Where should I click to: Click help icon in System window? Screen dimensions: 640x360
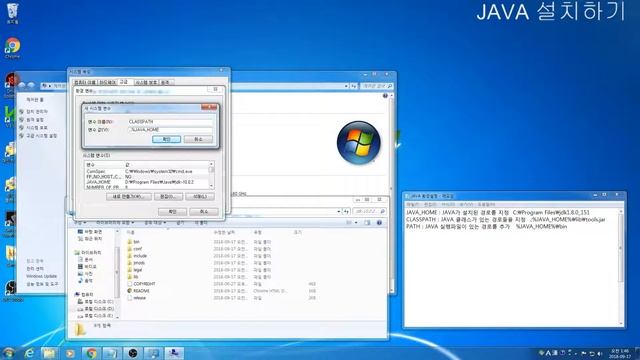(x=385, y=96)
